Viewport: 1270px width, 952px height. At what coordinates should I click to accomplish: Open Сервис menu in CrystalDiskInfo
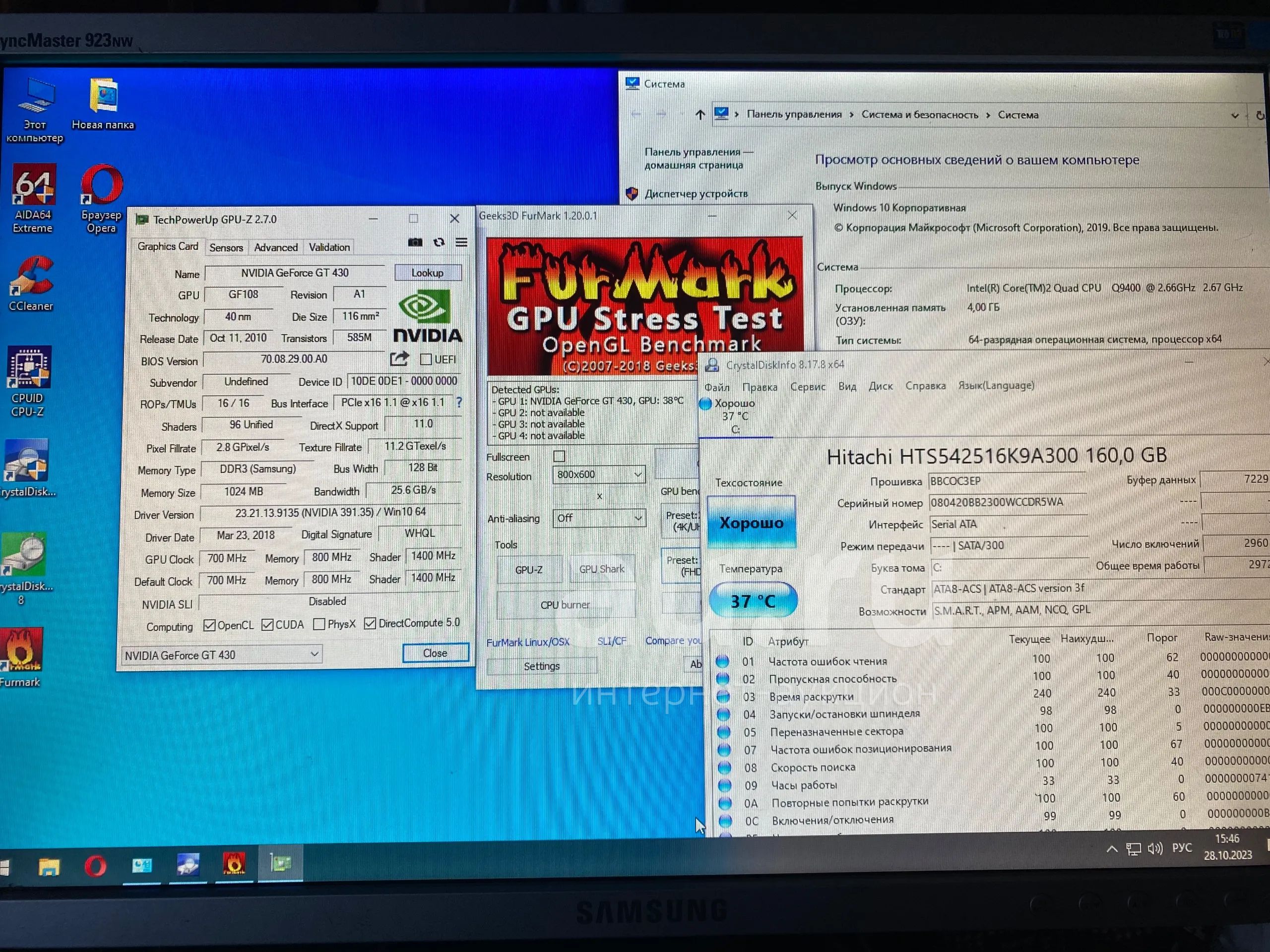coord(808,387)
